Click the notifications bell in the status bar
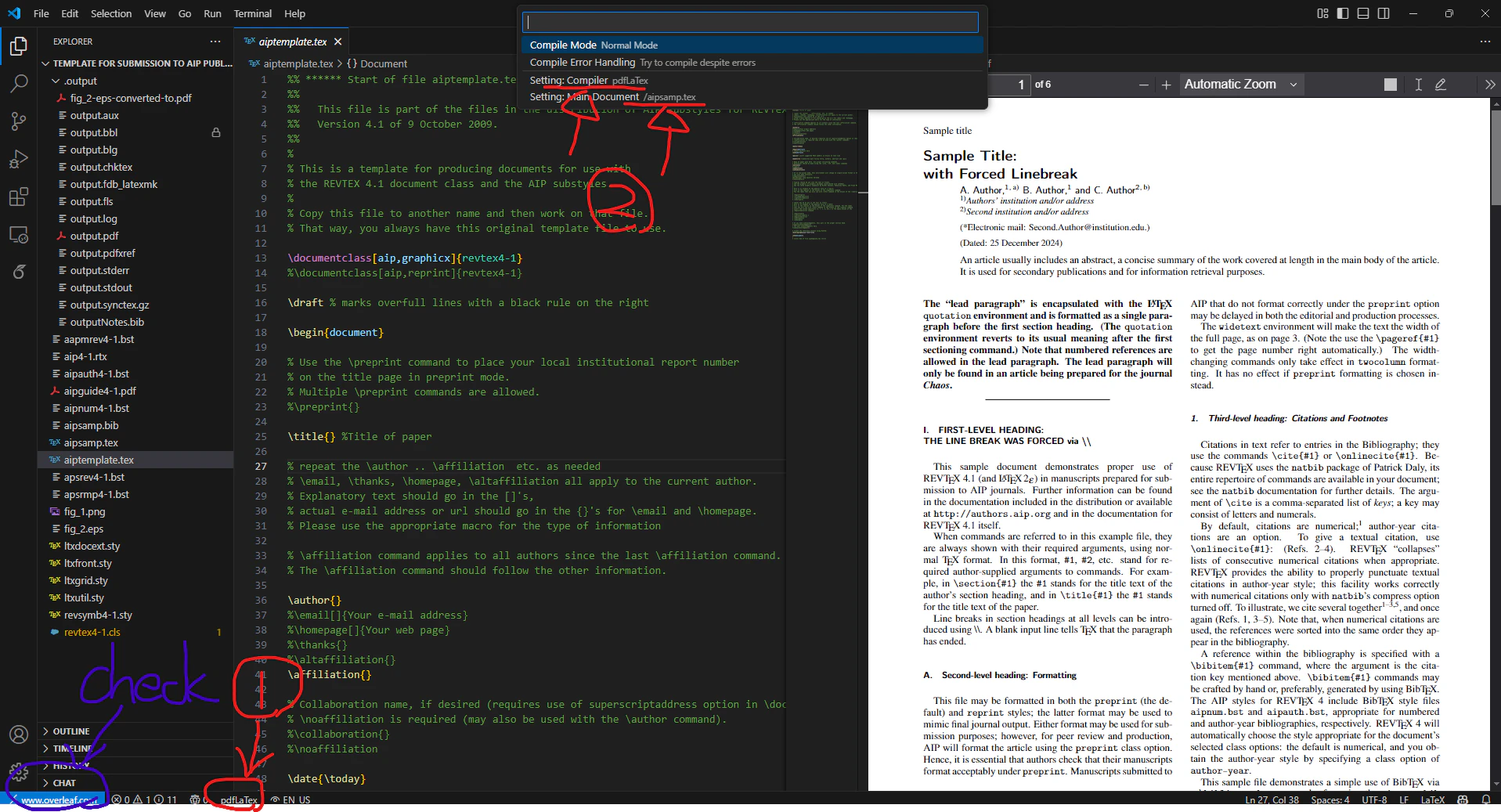The height and width of the screenshot is (812, 1501). pyautogui.click(x=1486, y=799)
